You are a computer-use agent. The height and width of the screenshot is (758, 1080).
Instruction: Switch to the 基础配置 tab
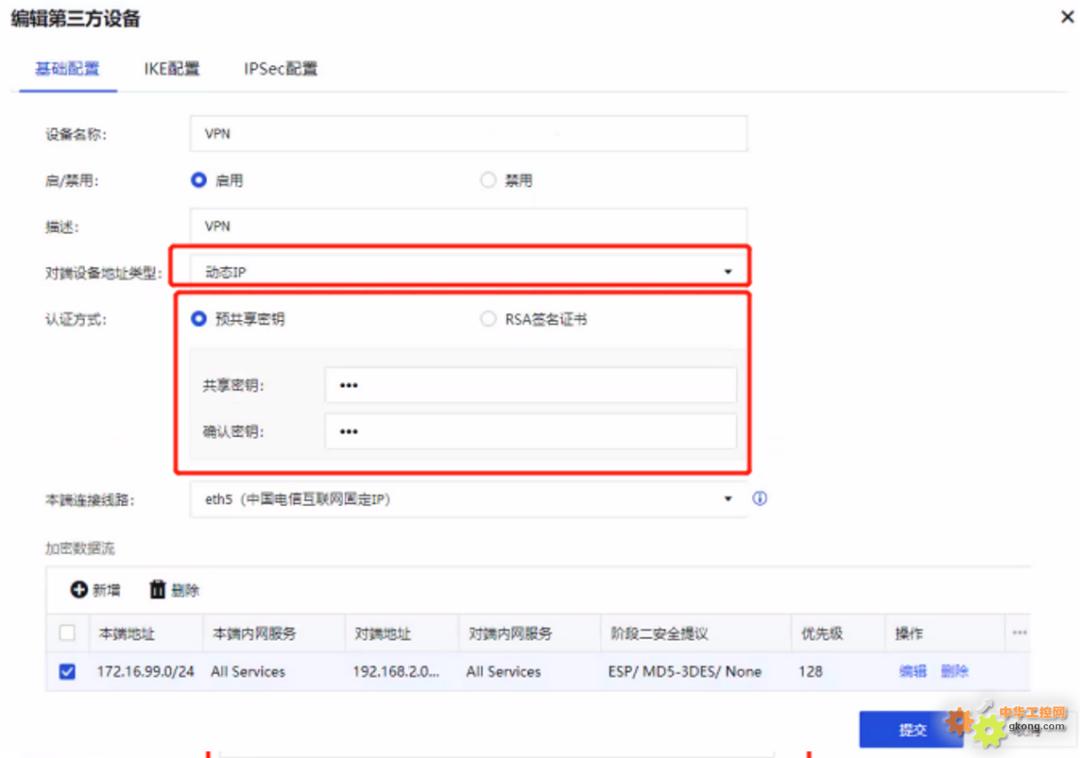coord(68,69)
